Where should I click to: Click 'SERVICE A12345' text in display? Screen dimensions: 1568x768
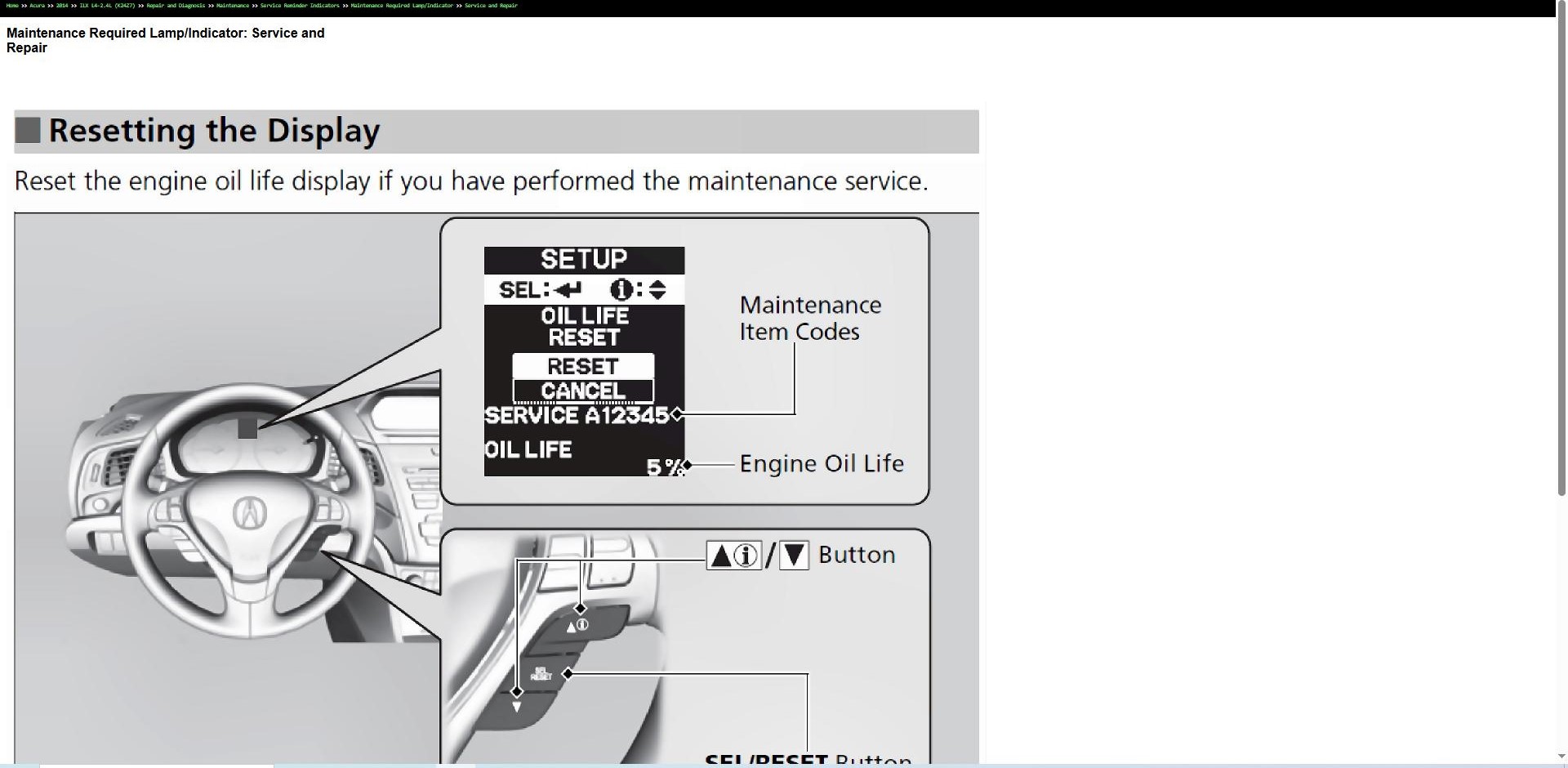coord(577,415)
